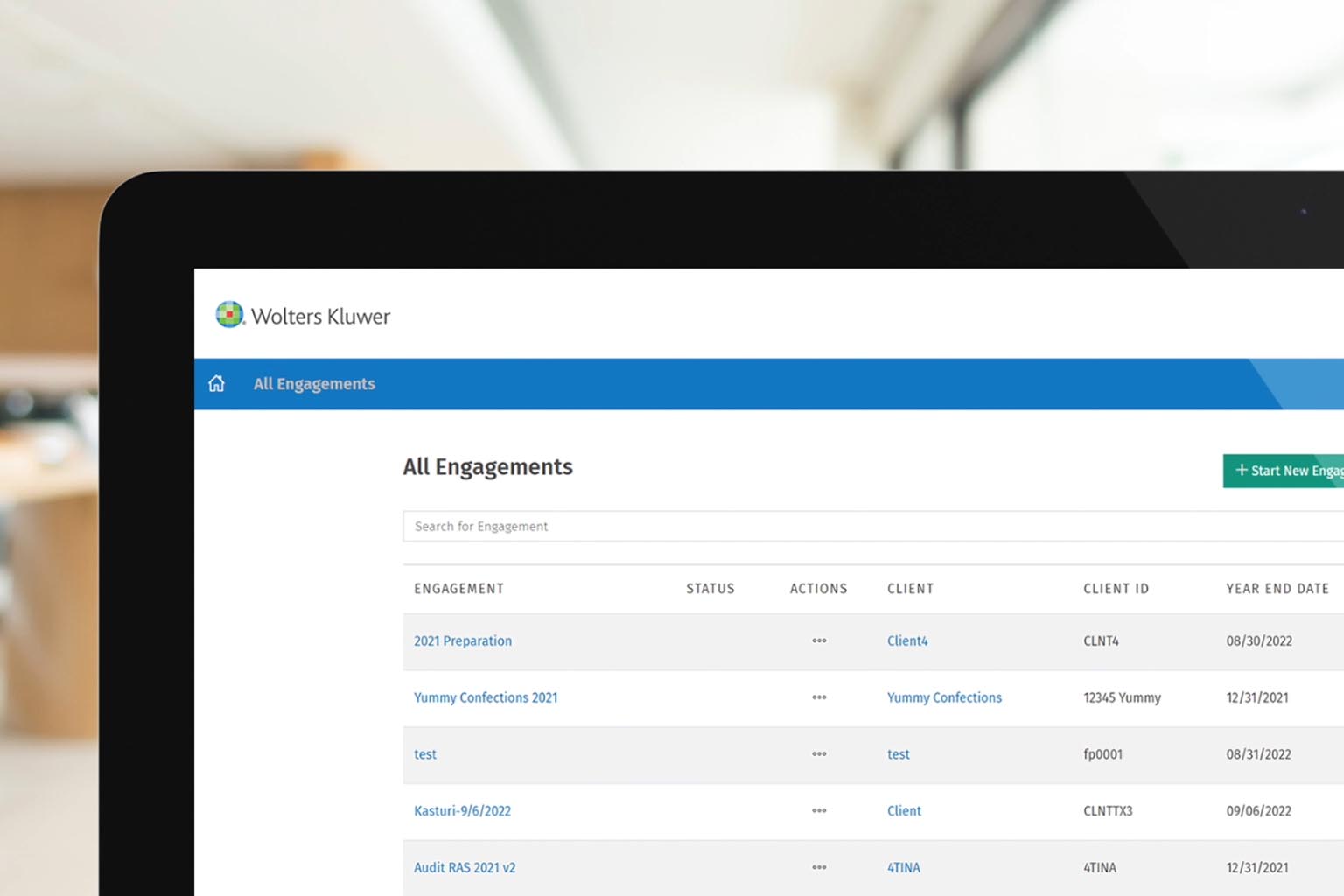Open Audit RAS 2021 v2 engagement
Screen dimensions: 1344x896
465,868
